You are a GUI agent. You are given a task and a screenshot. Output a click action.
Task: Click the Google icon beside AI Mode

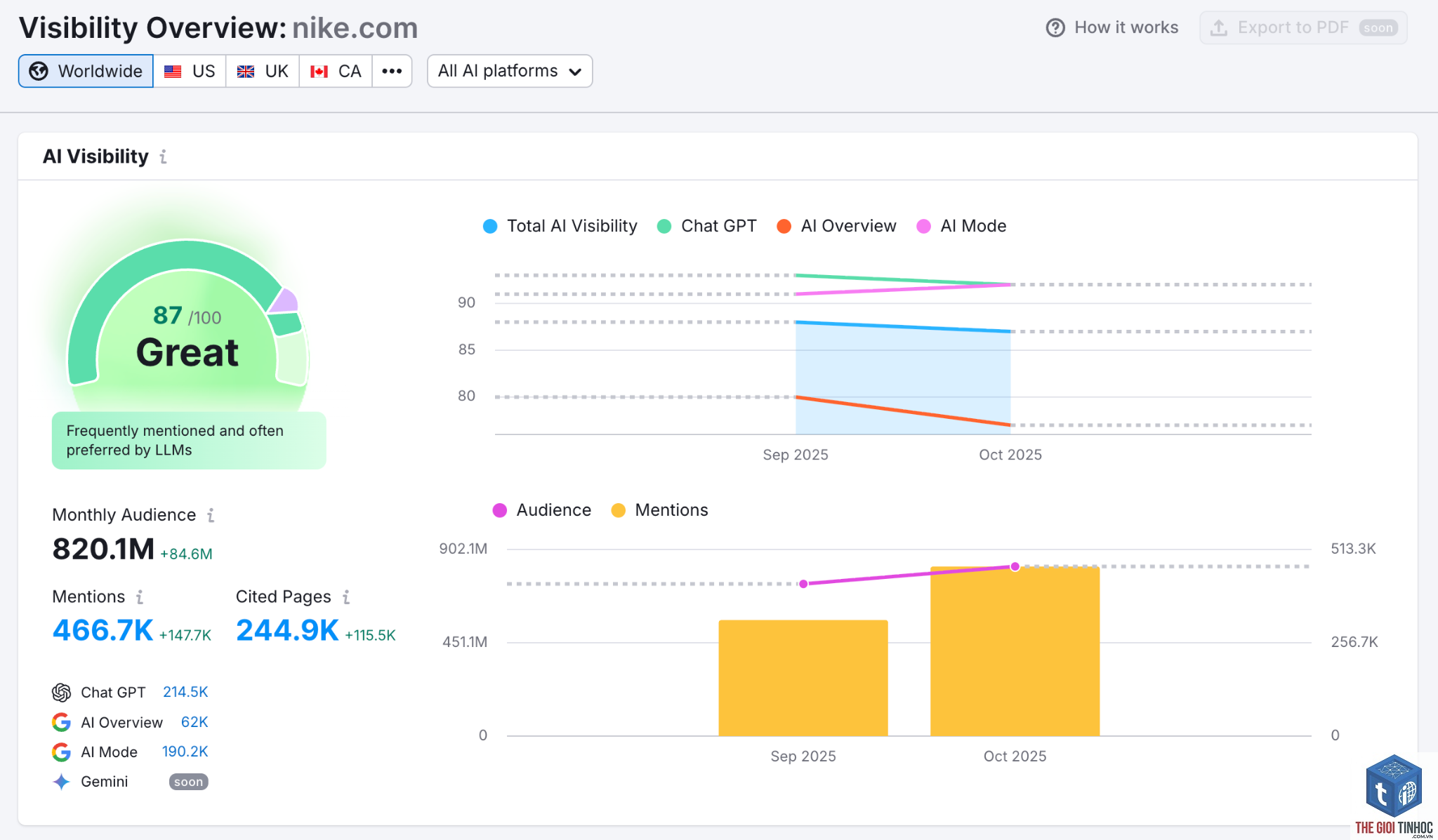pos(62,752)
